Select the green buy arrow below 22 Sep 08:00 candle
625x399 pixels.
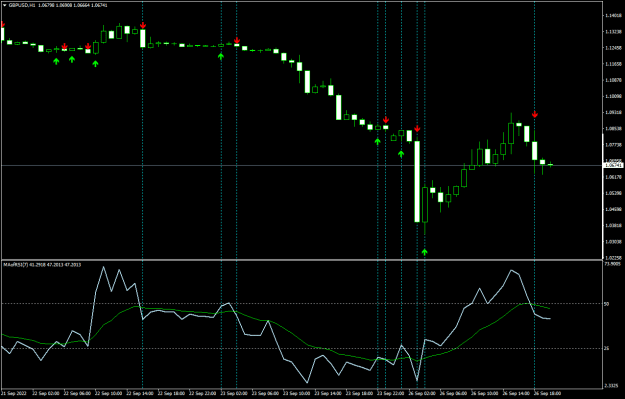click(x=95, y=63)
